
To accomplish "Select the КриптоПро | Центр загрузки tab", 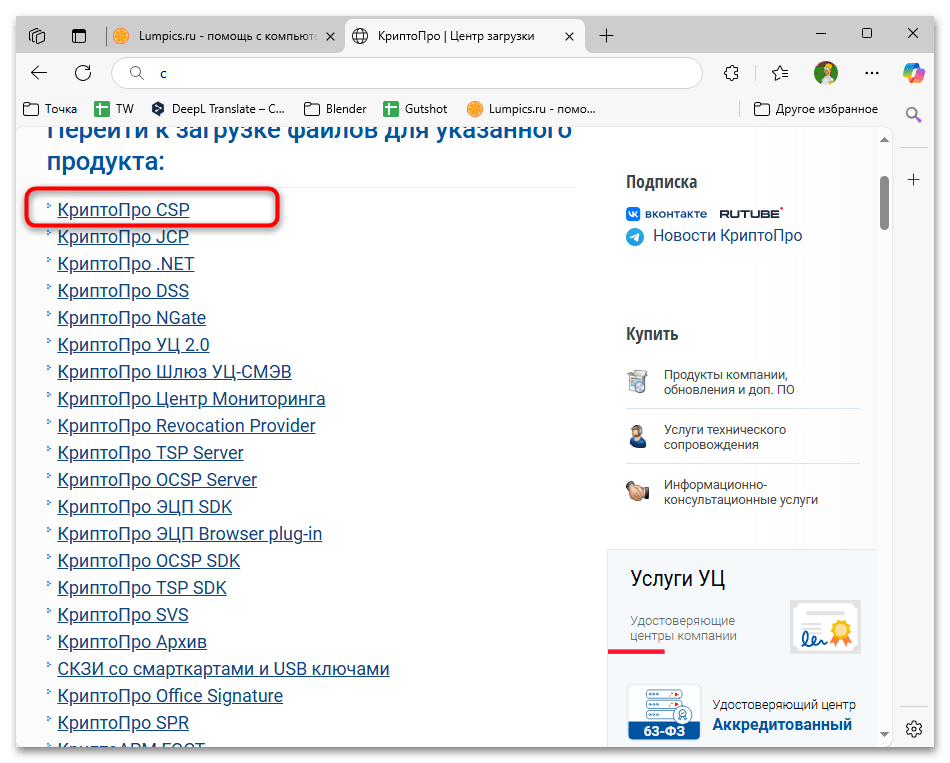I will pyautogui.click(x=465, y=36).
